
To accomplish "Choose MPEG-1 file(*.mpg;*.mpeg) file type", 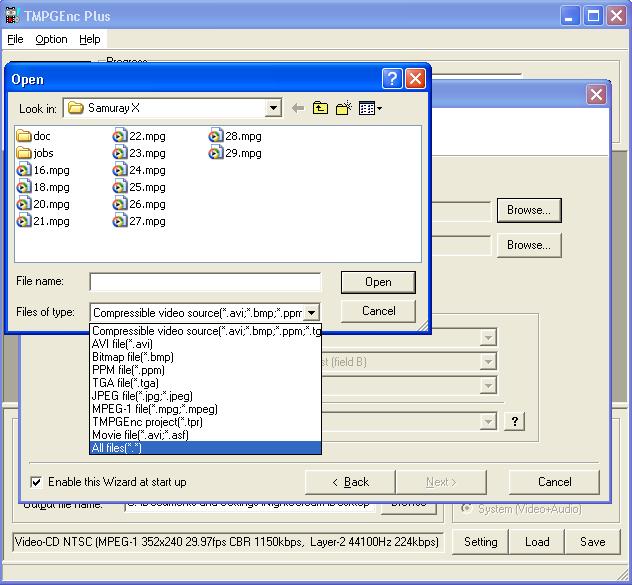I will 205,409.
